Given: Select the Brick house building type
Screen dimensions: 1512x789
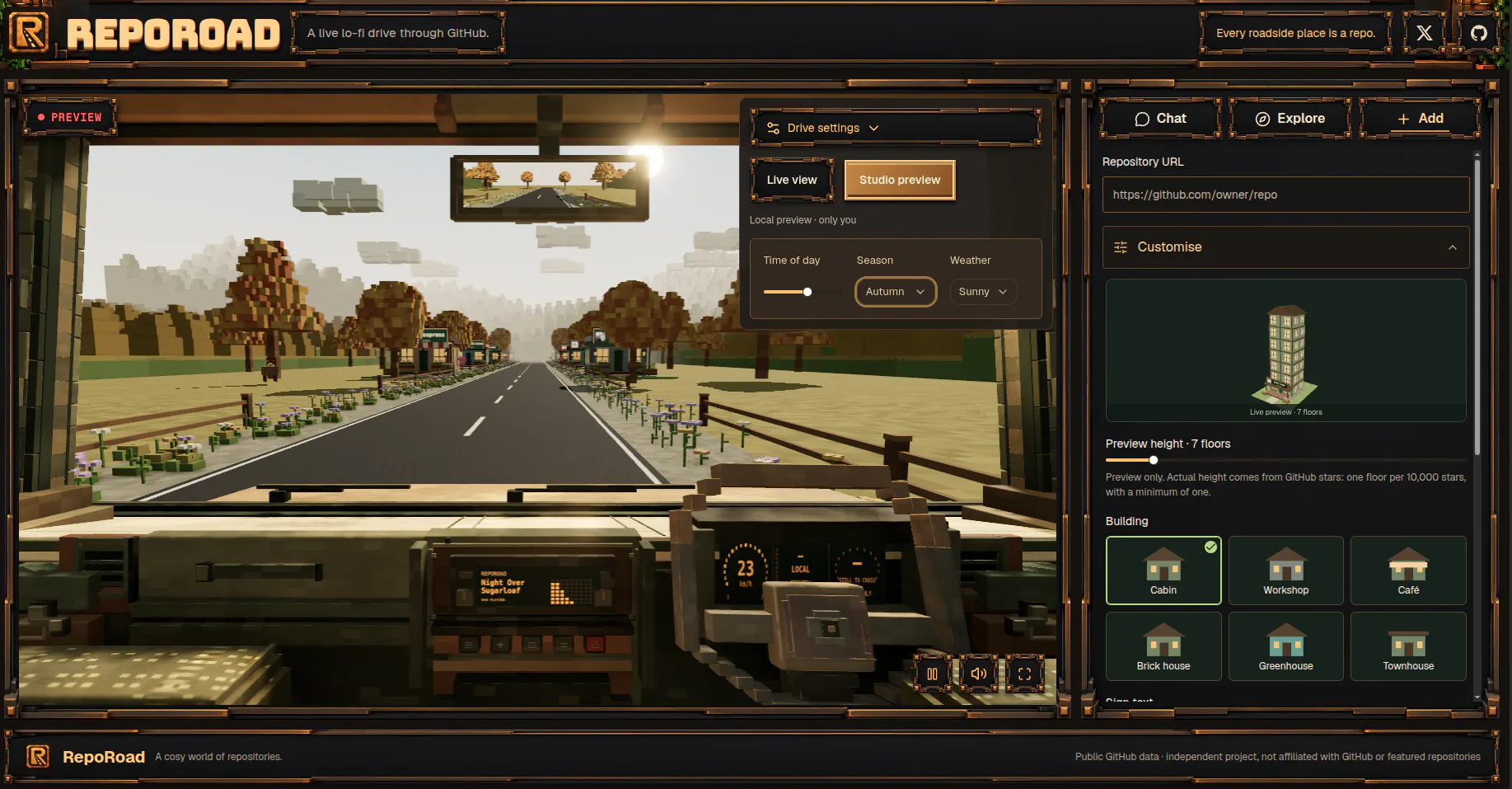Looking at the screenshot, I should [1163, 646].
